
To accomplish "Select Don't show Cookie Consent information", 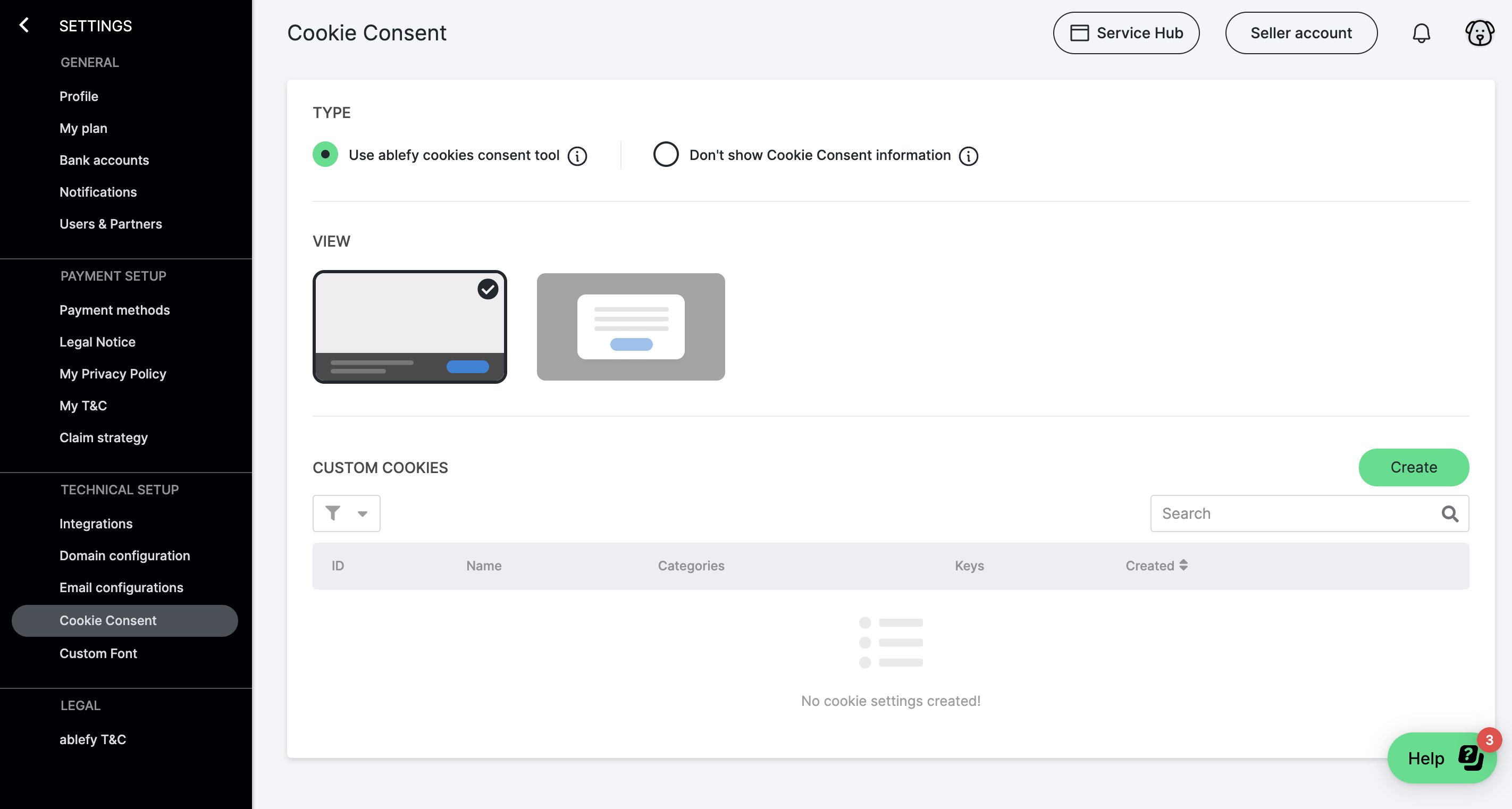I will pyautogui.click(x=666, y=154).
